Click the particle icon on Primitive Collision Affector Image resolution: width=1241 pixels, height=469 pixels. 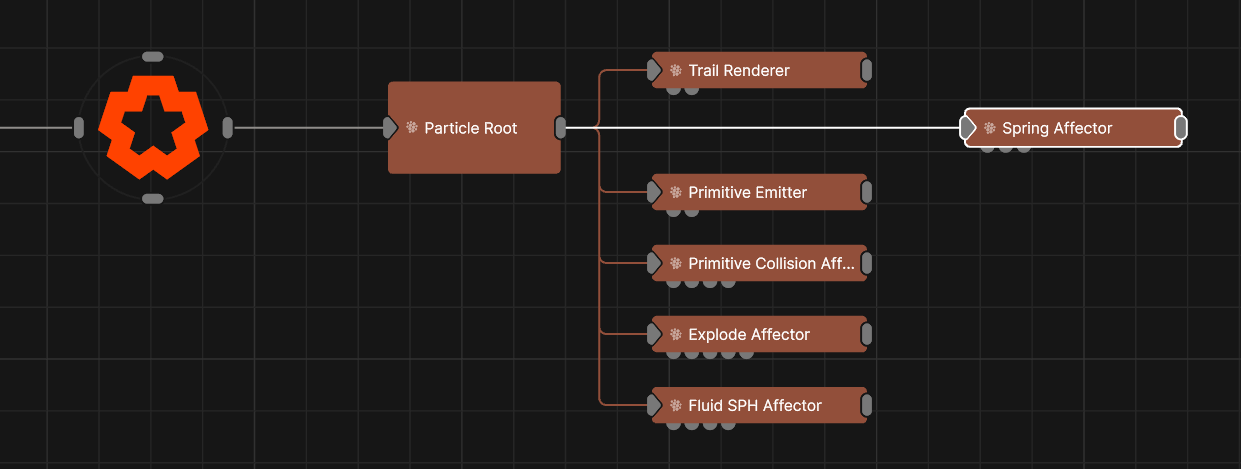coord(676,264)
